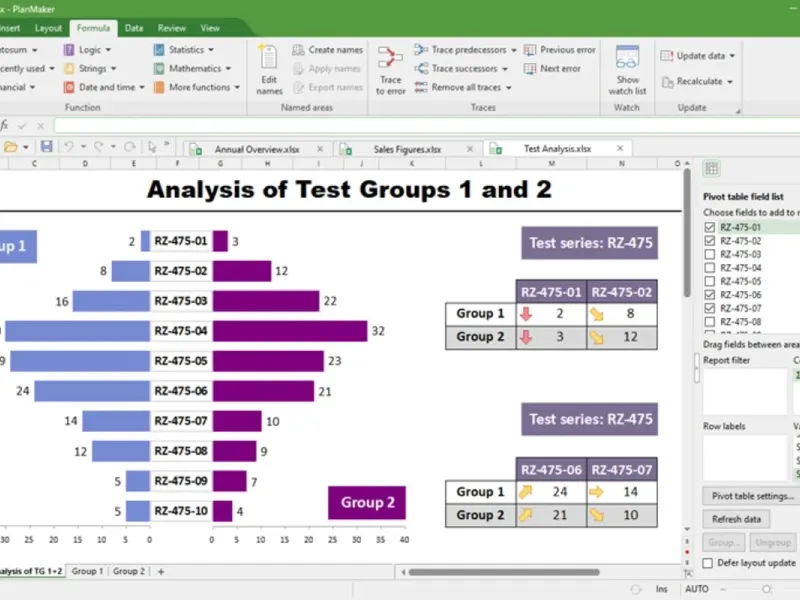Click the horizontal sheet scrollbar
Image resolution: width=800 pixels, height=600 pixels.
pyautogui.click(x=504, y=572)
